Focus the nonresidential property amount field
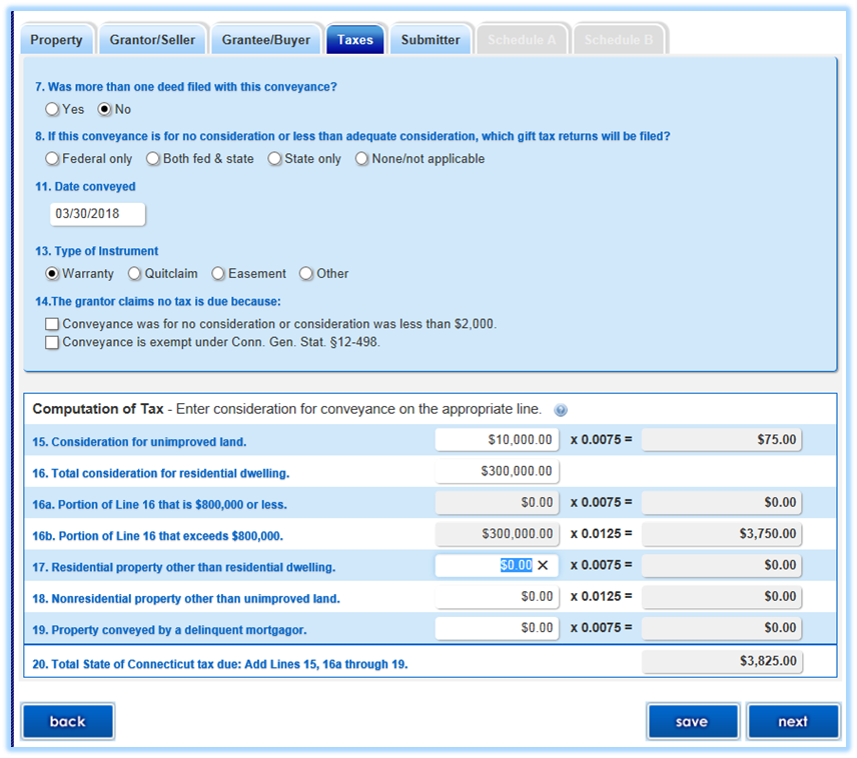 497,597
